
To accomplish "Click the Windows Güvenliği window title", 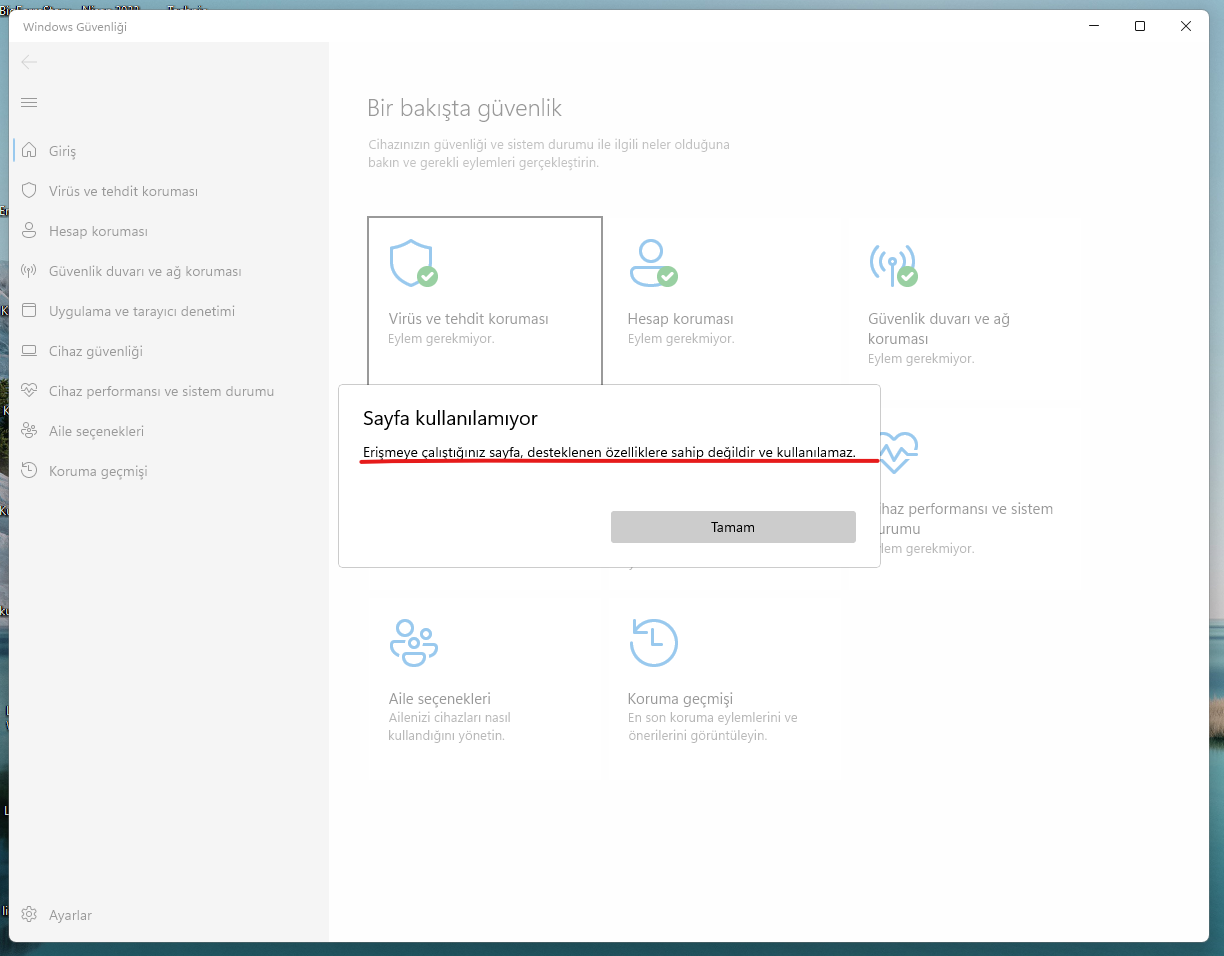I will 75,27.
